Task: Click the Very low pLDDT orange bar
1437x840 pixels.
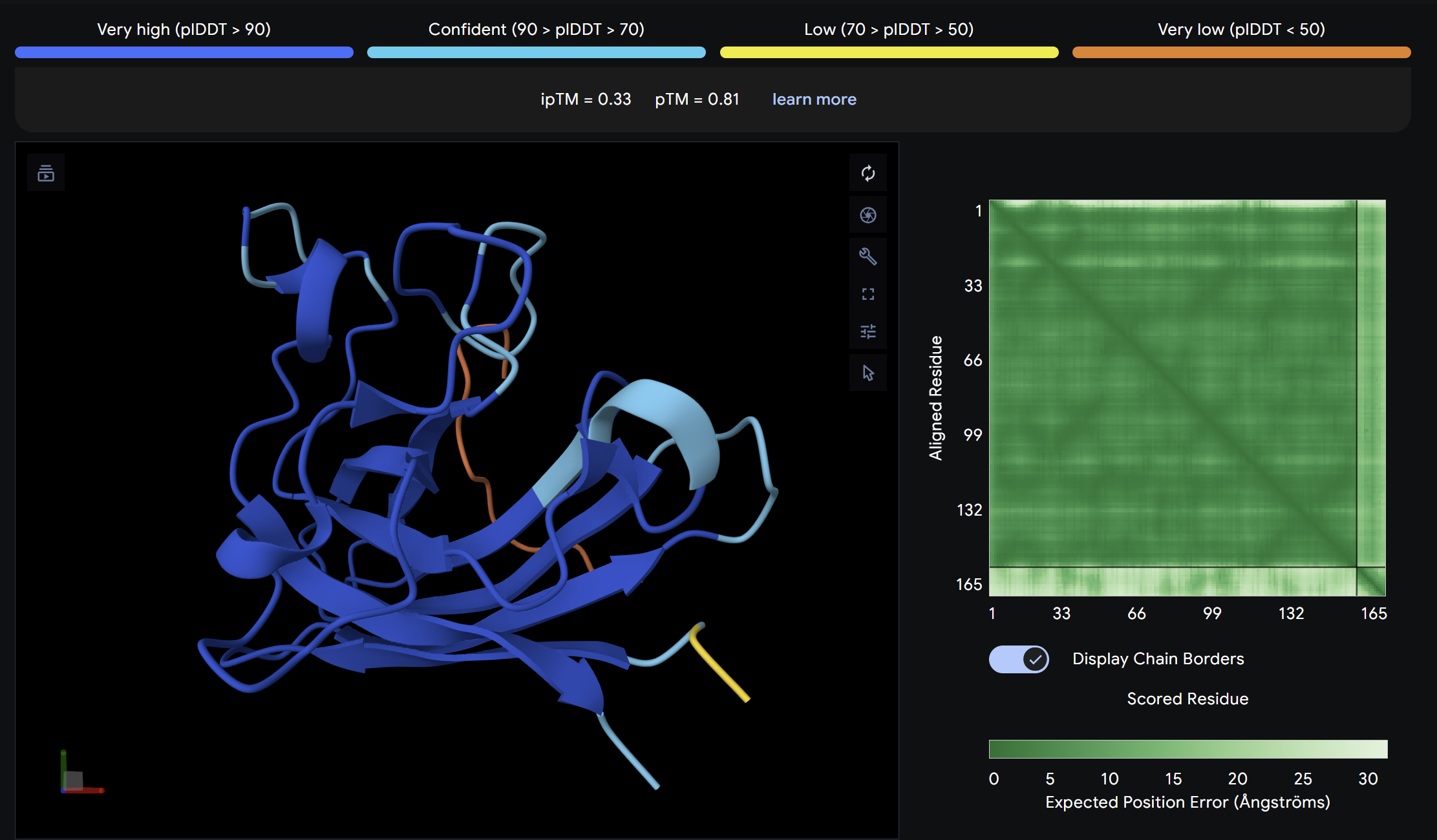Action: click(x=1241, y=52)
